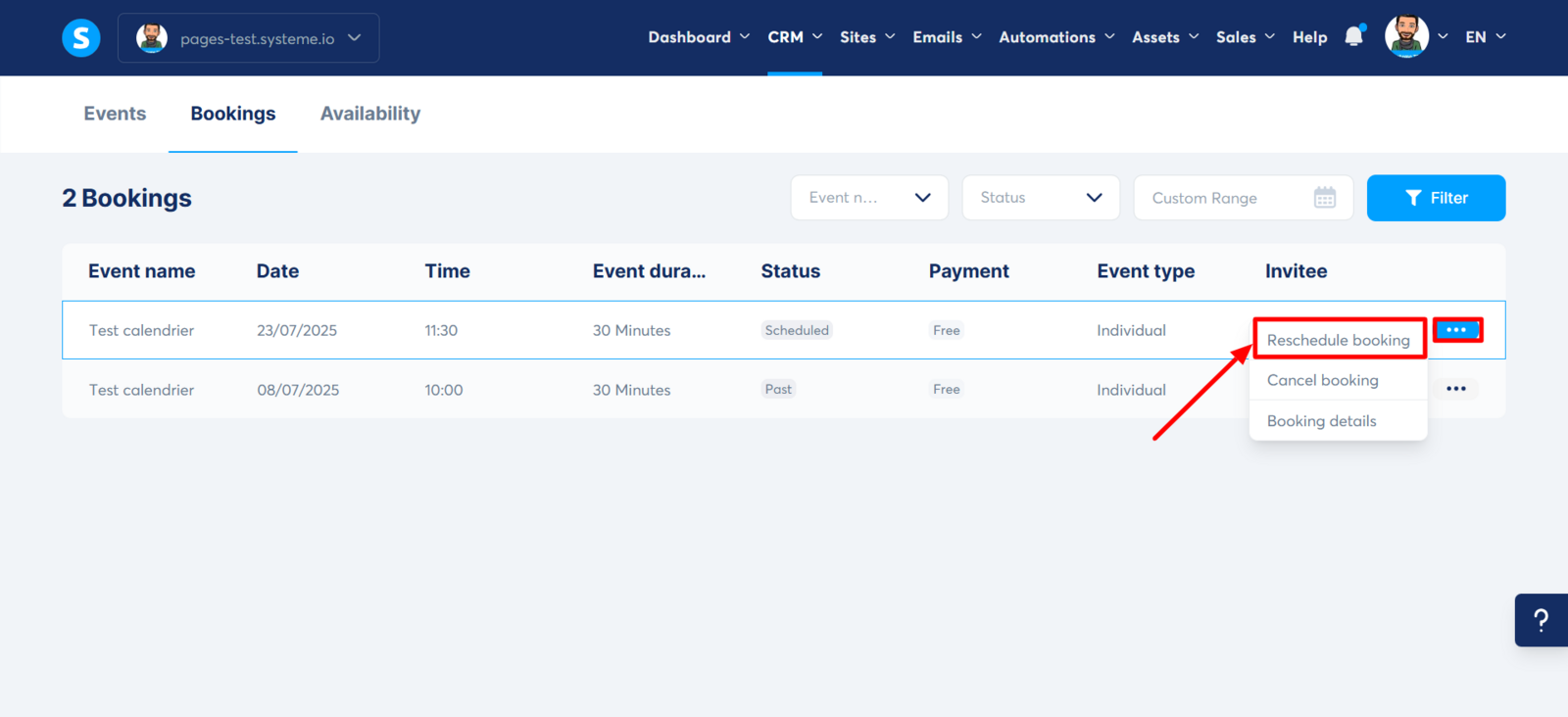Image resolution: width=1568 pixels, height=717 pixels.
Task: Click the Event duration column header
Action: (649, 271)
